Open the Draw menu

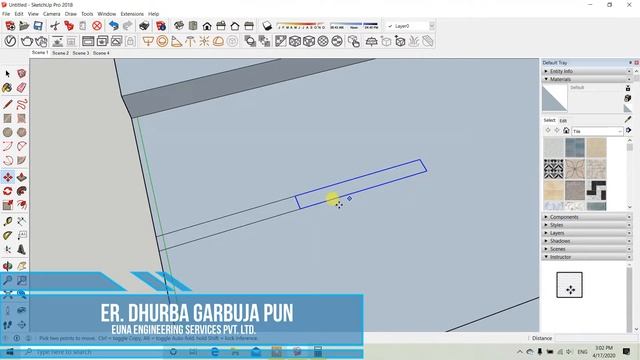point(71,14)
